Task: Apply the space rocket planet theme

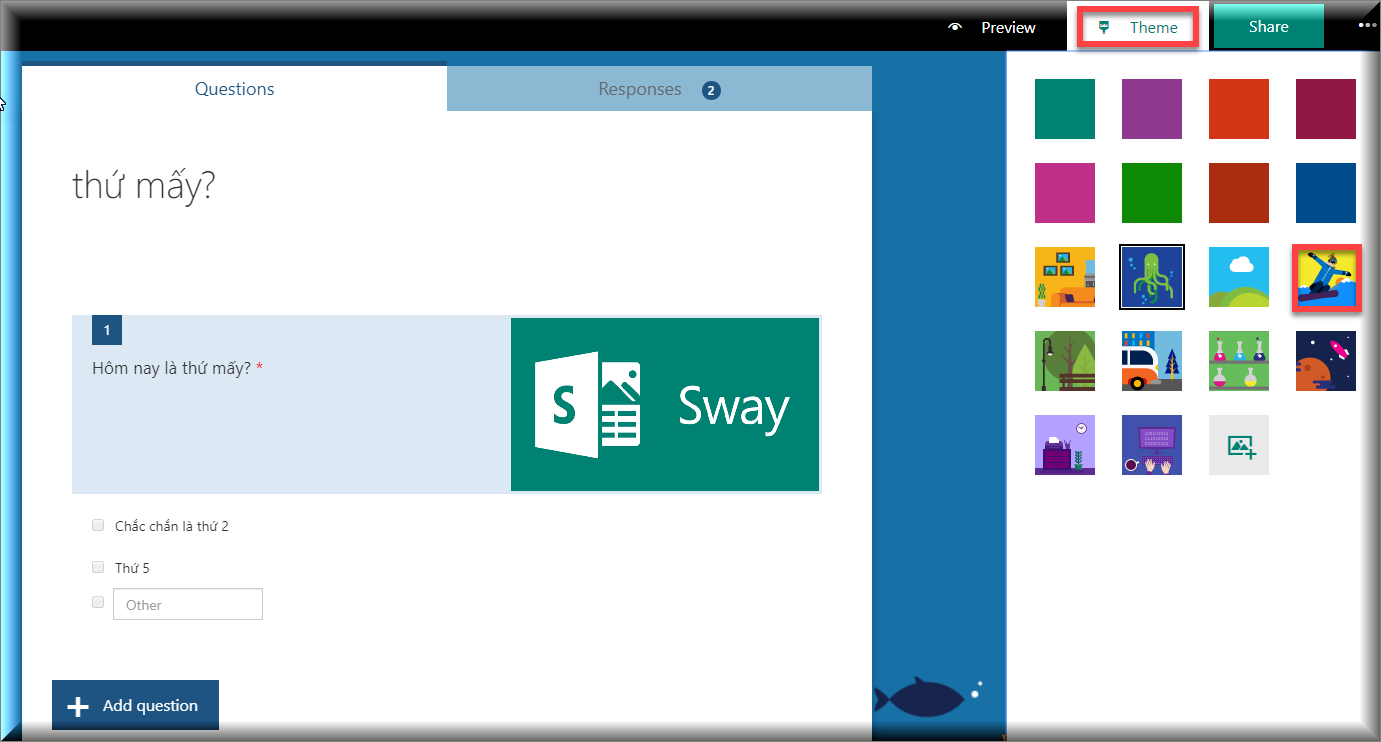Action: [x=1326, y=361]
